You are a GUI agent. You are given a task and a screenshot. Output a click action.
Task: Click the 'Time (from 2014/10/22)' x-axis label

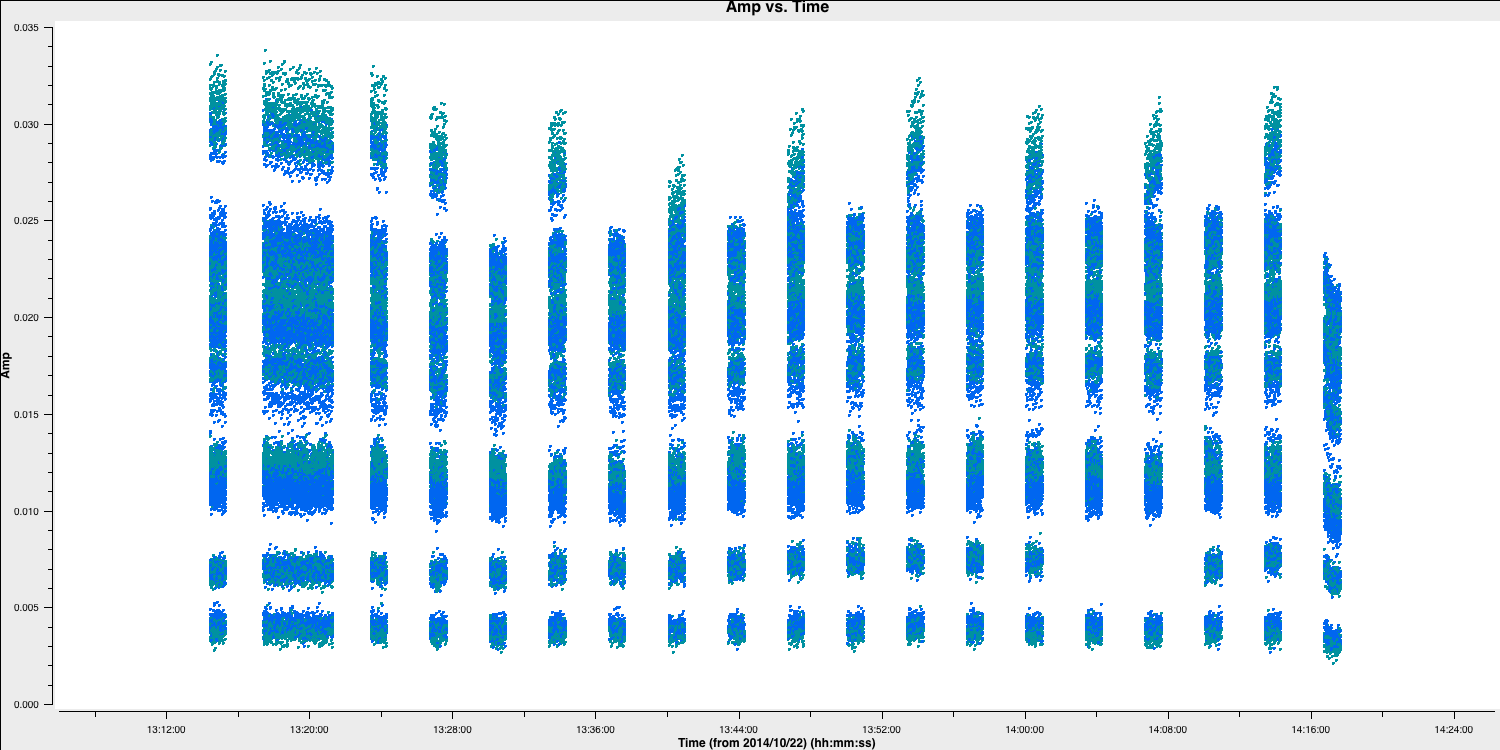click(776, 742)
